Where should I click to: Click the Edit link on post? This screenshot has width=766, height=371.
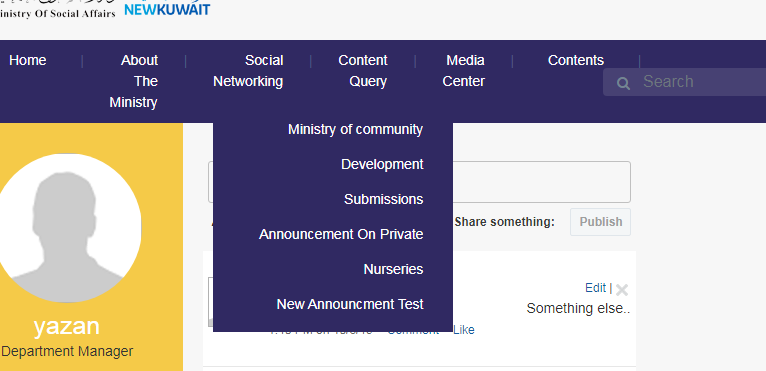pyautogui.click(x=596, y=288)
